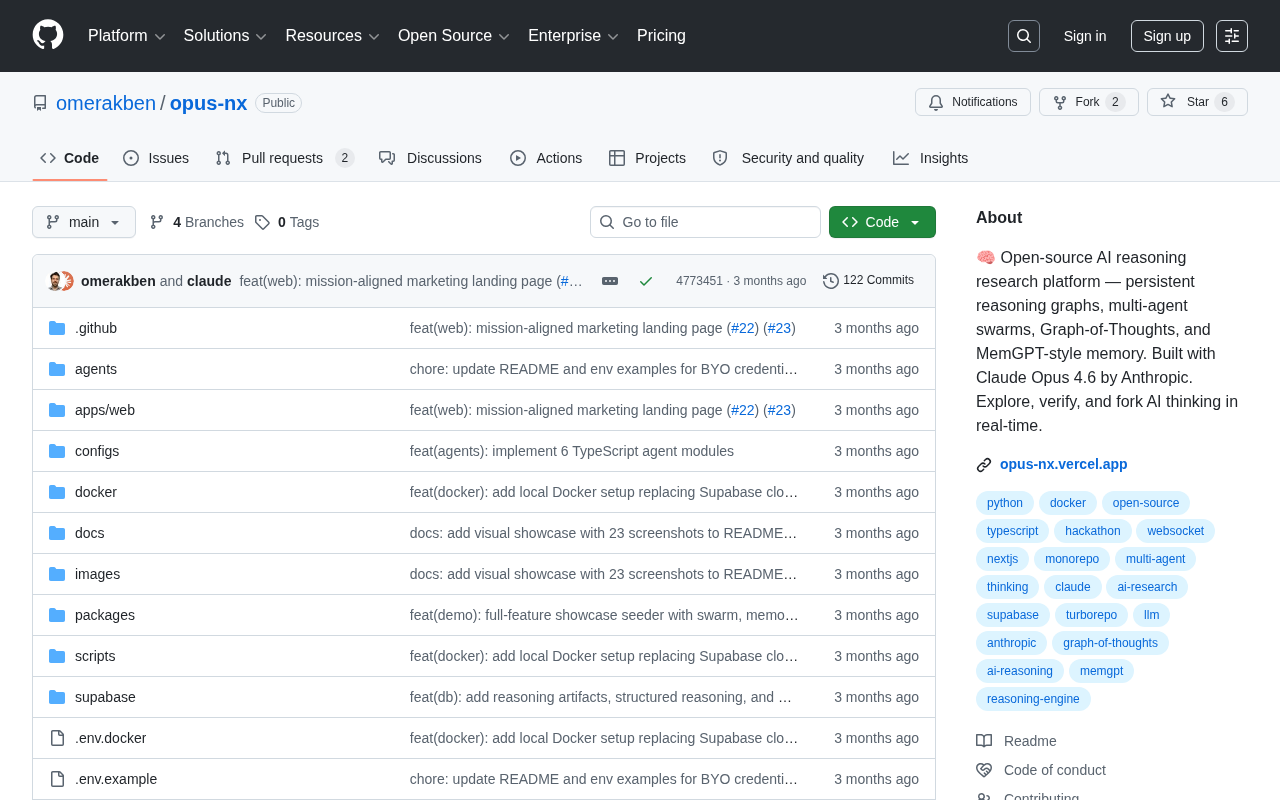Click the hackathon topic tag
The width and height of the screenshot is (1280, 800).
tap(1092, 531)
